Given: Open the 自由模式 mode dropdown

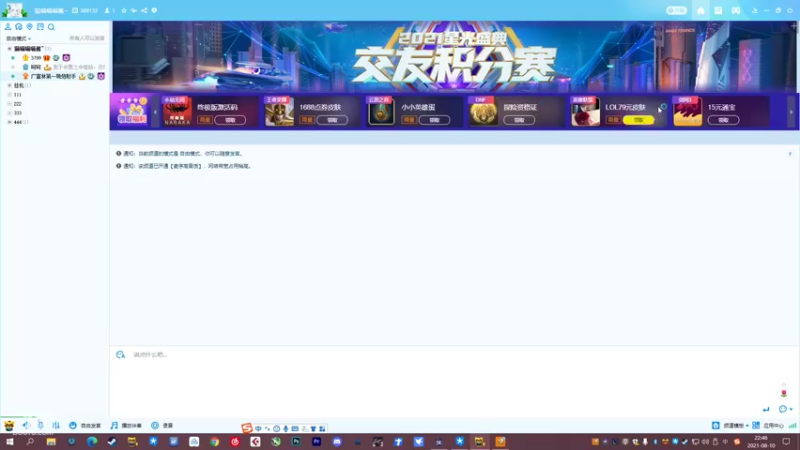Looking at the screenshot, I should coord(18,38).
